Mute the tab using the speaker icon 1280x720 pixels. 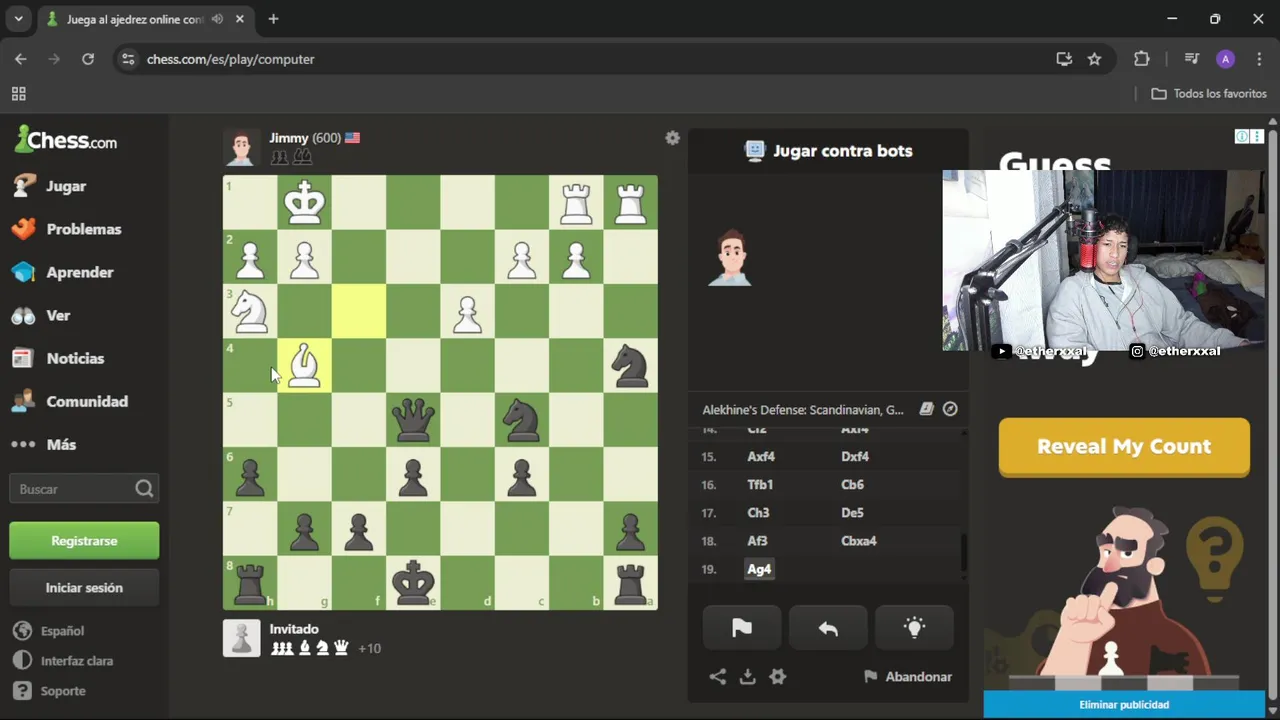coord(217,19)
